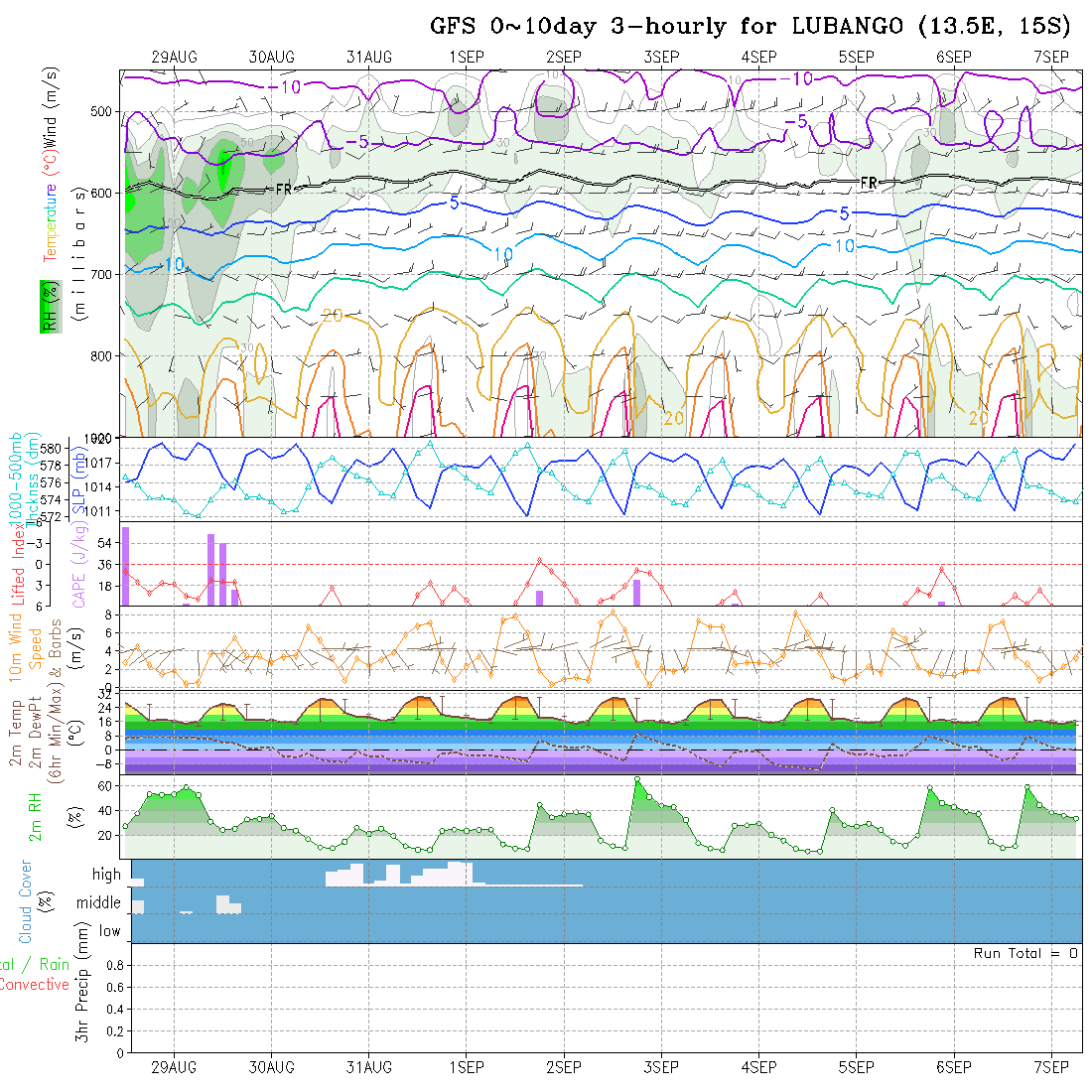
Task: Select the 'SLP (mb)' axis title
Action: pyautogui.click(x=78, y=481)
